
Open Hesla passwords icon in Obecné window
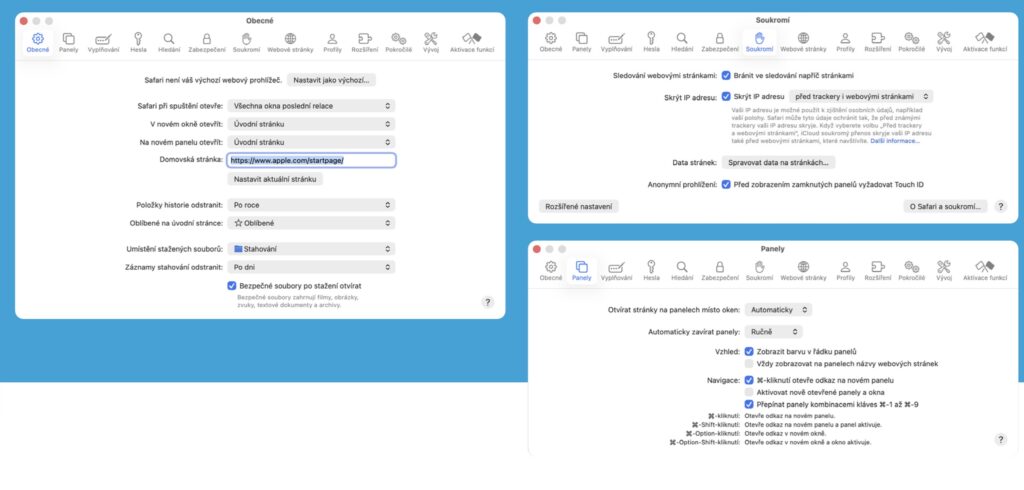(x=138, y=42)
